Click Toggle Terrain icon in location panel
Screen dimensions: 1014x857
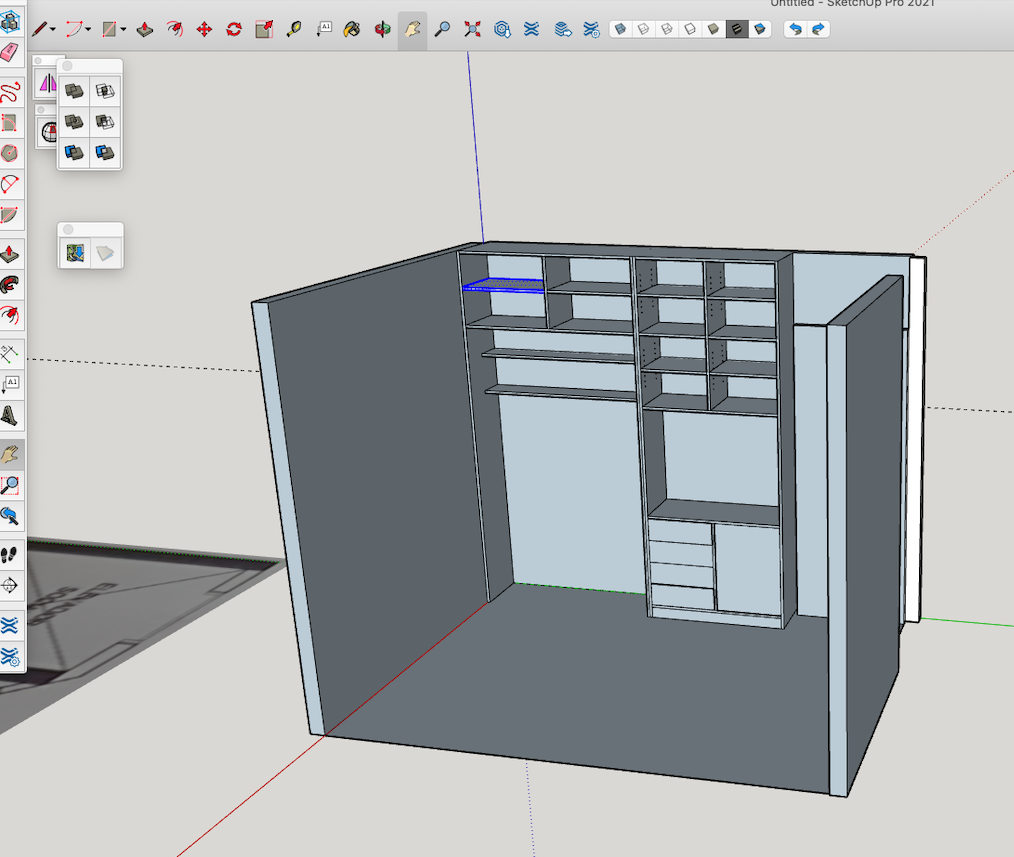105,253
